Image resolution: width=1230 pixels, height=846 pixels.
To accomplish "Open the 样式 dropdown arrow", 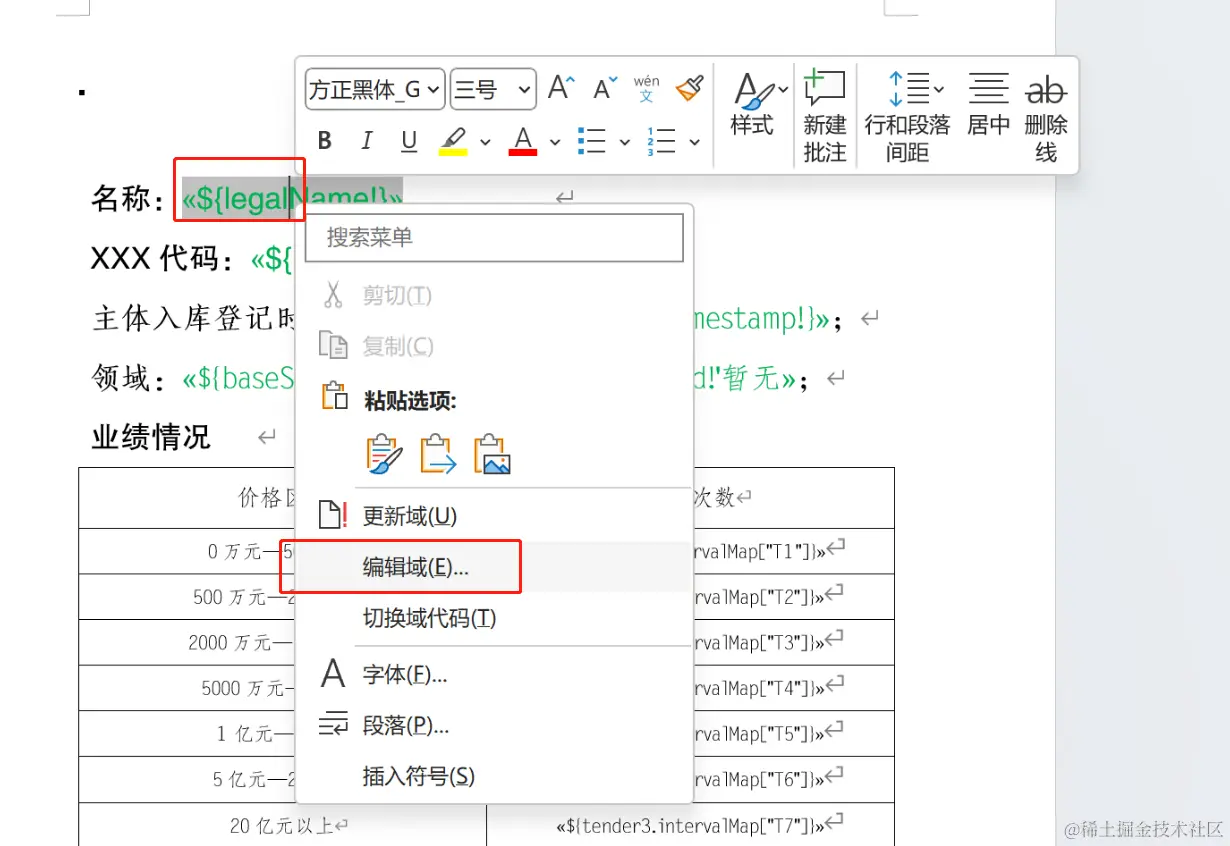I will click(x=783, y=90).
